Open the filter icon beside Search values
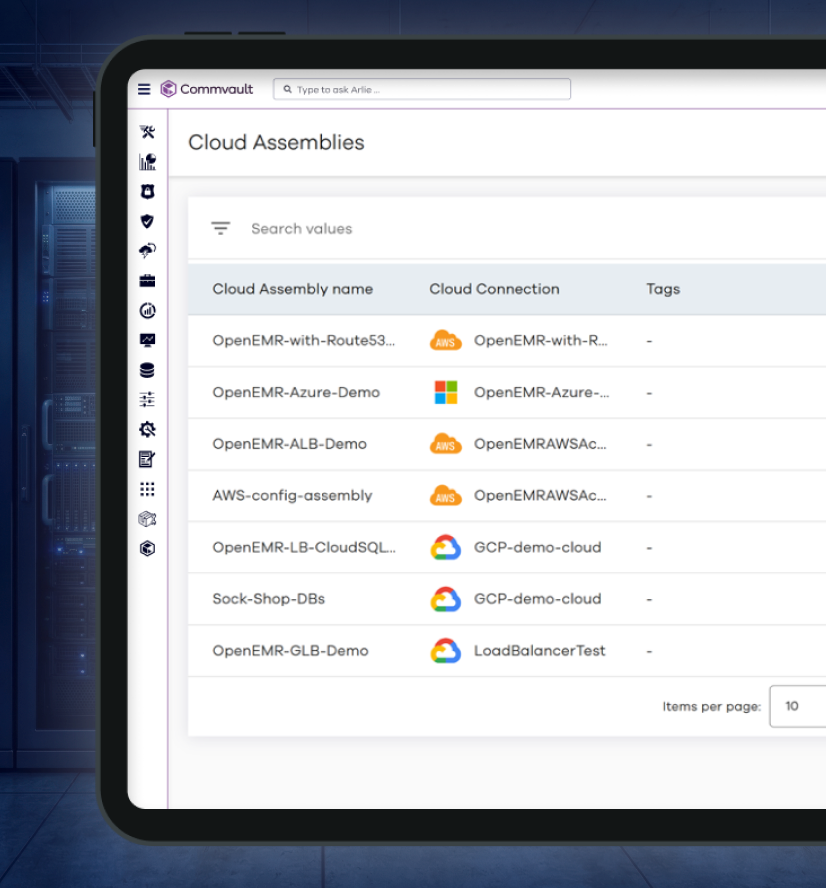Viewport: 826px width, 888px height. (x=220, y=228)
